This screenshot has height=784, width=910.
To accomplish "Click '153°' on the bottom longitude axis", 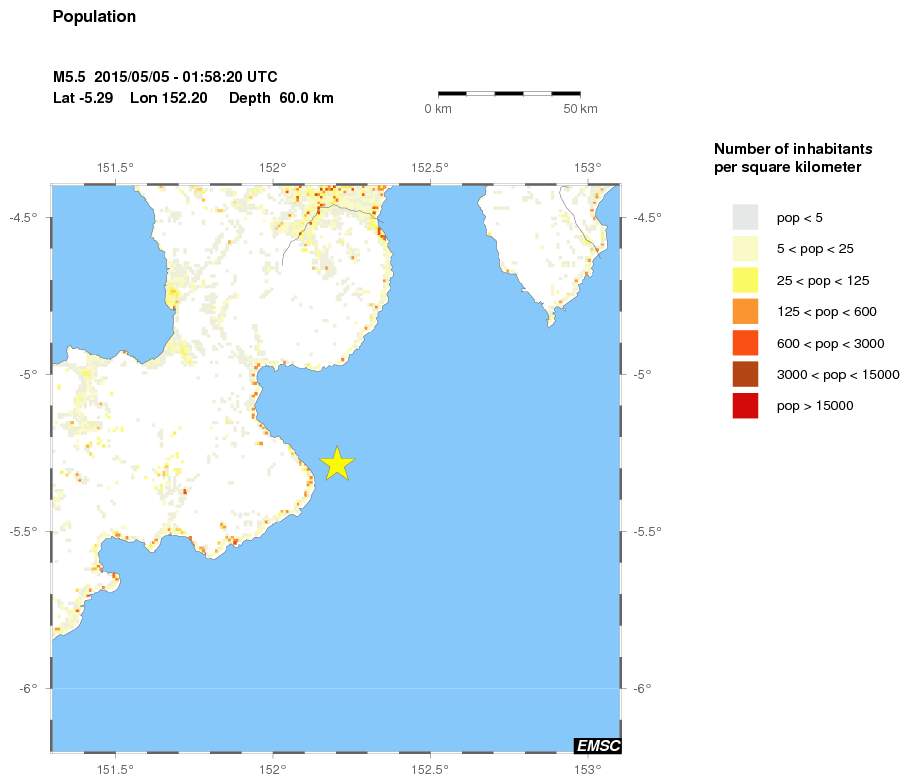I will [588, 769].
